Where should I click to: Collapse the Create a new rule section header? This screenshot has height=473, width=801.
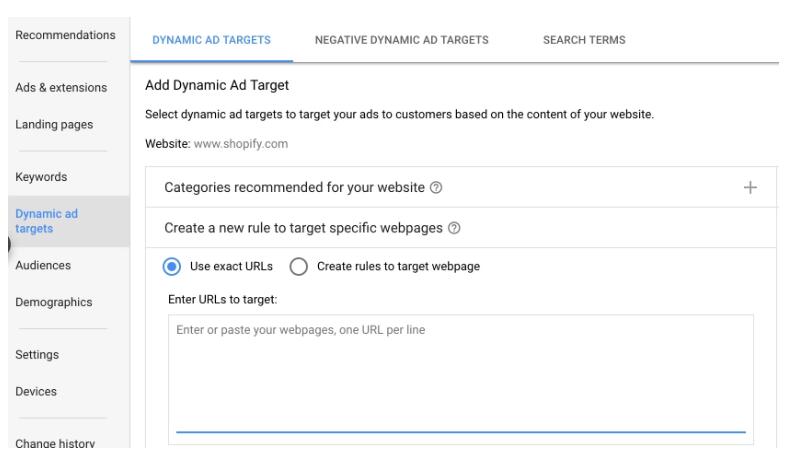pyautogui.click(x=300, y=228)
